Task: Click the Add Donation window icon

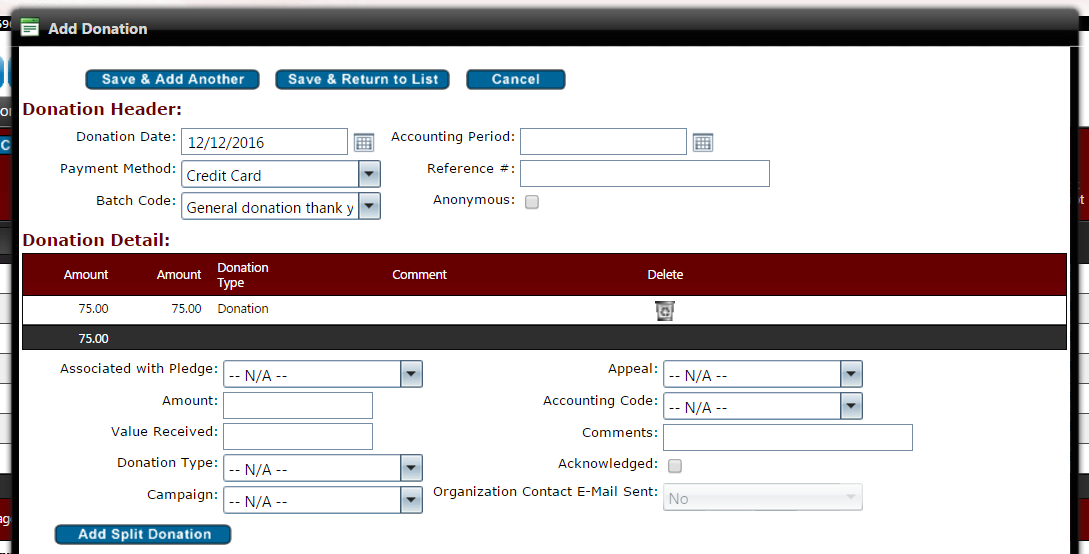Action: click(x=30, y=28)
